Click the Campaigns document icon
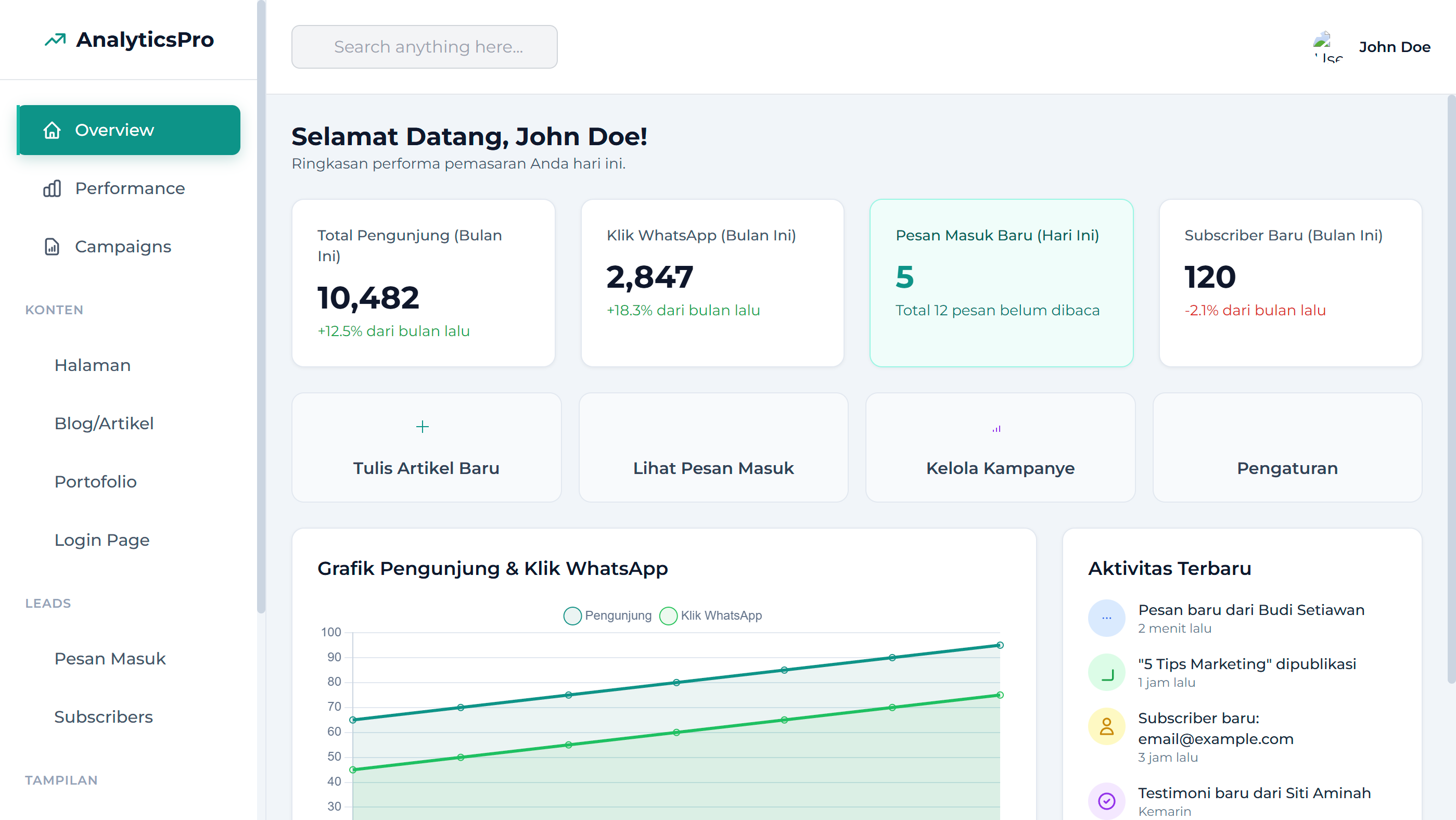The height and width of the screenshot is (820, 1456). point(52,247)
